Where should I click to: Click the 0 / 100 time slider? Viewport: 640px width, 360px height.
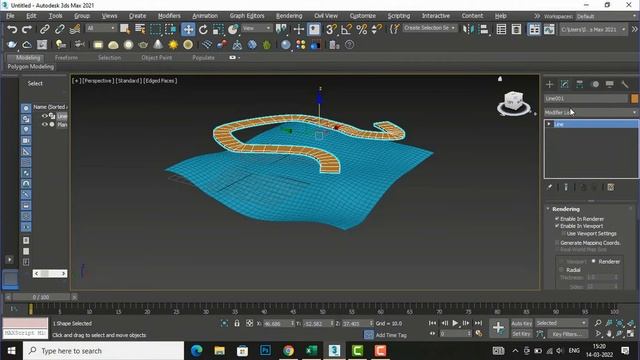(x=41, y=297)
